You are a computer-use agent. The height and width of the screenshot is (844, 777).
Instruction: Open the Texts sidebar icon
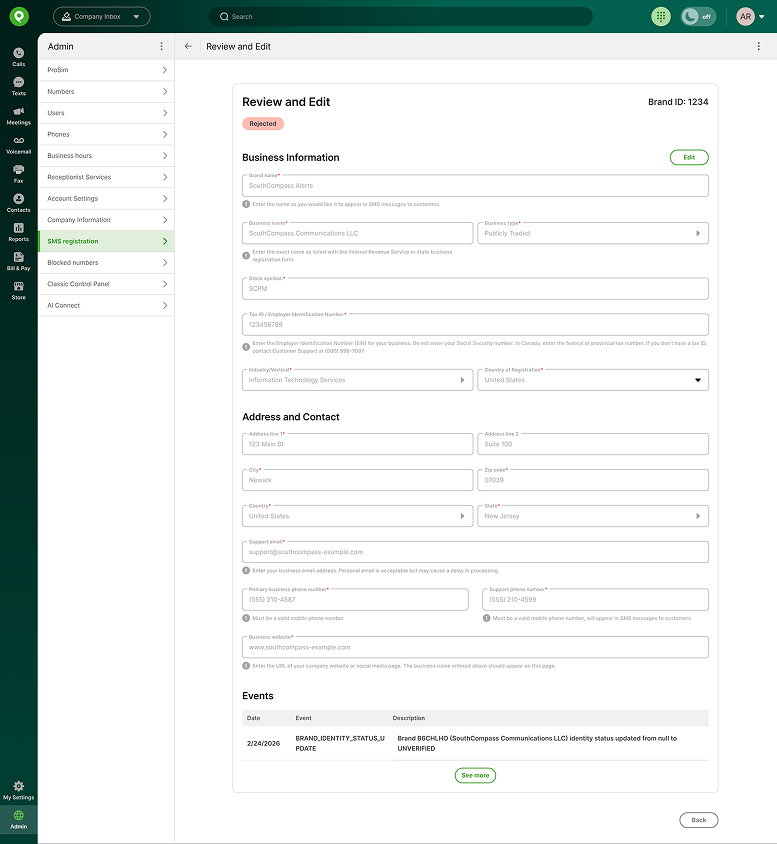coord(18,85)
